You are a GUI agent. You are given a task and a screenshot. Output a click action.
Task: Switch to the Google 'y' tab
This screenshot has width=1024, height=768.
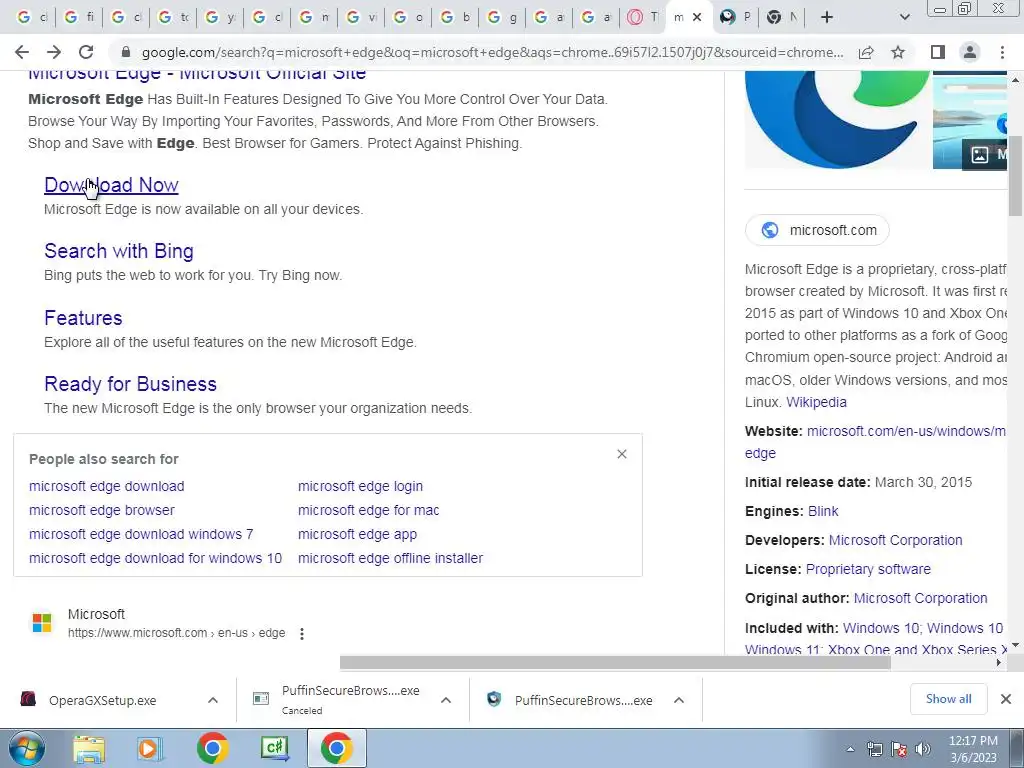pyautogui.click(x=221, y=18)
